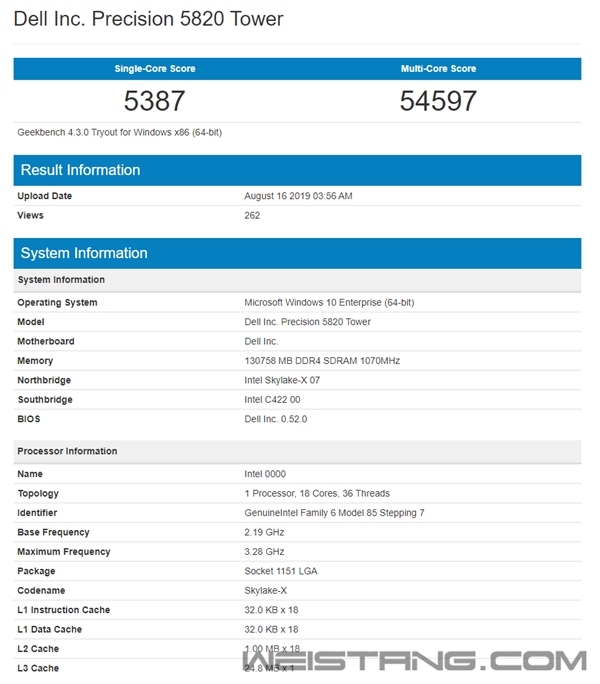Click the Views count 262
This screenshot has width=600, height=684.
tap(253, 215)
